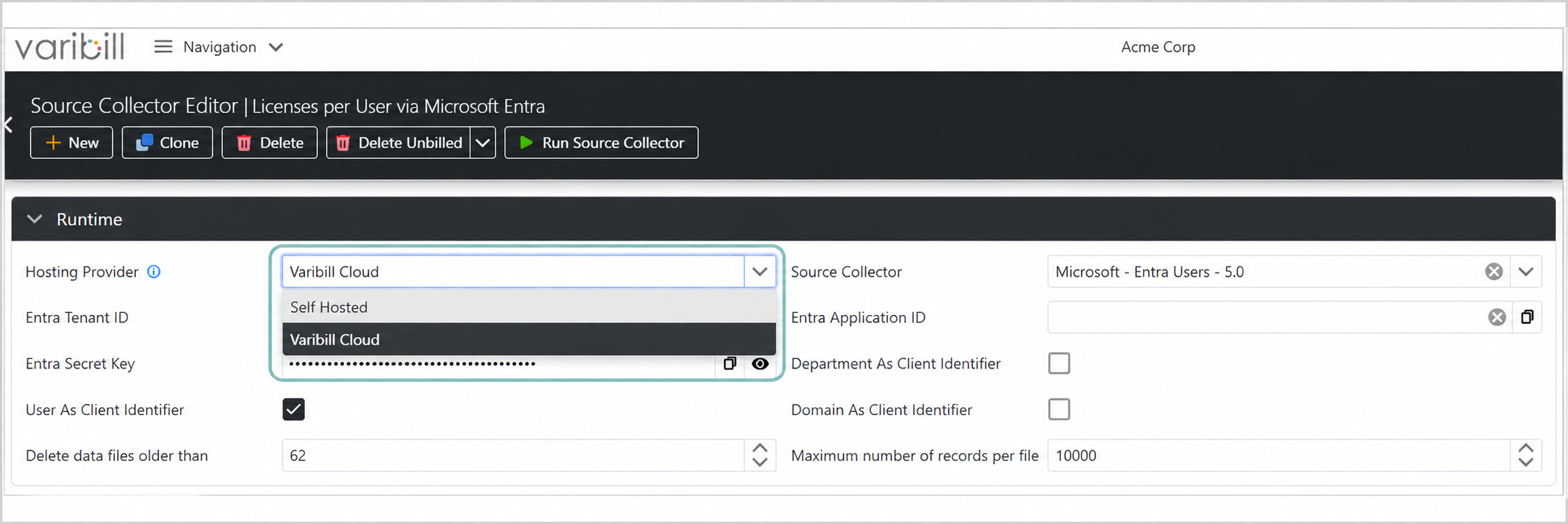Collapse the Runtime section
Image resolution: width=1568 pixels, height=524 pixels.
click(35, 219)
